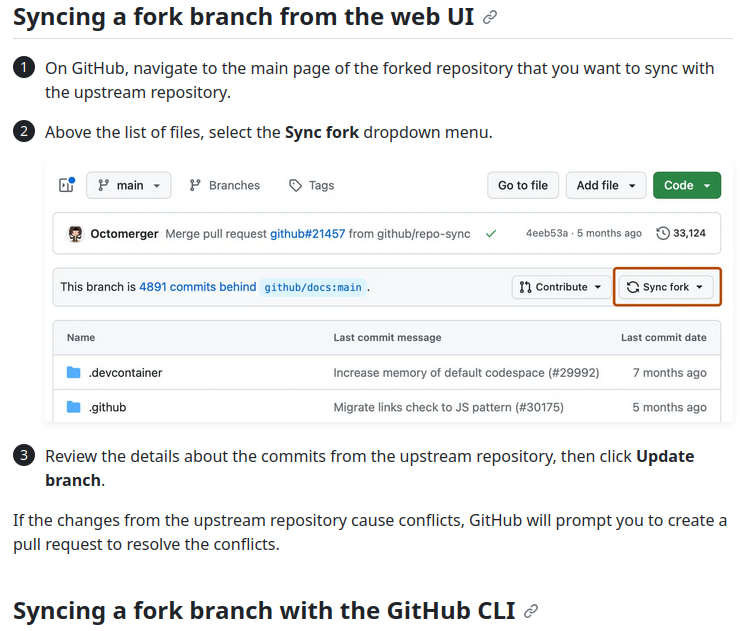Click the green commit status checkmark
This screenshot has width=750, height=631.
491,233
